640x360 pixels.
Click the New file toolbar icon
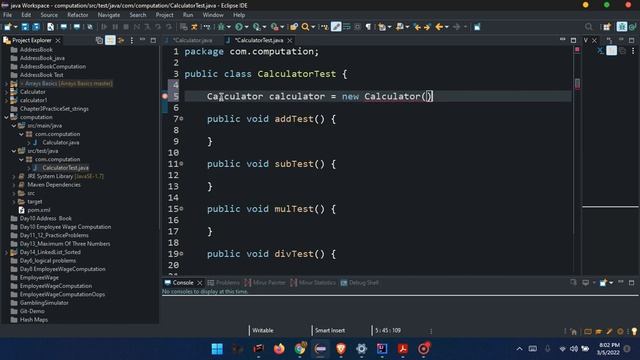click(x=7, y=27)
